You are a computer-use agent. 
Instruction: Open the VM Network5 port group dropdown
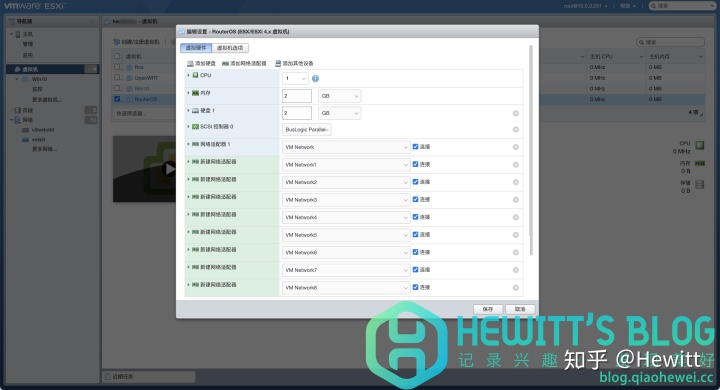coord(346,235)
